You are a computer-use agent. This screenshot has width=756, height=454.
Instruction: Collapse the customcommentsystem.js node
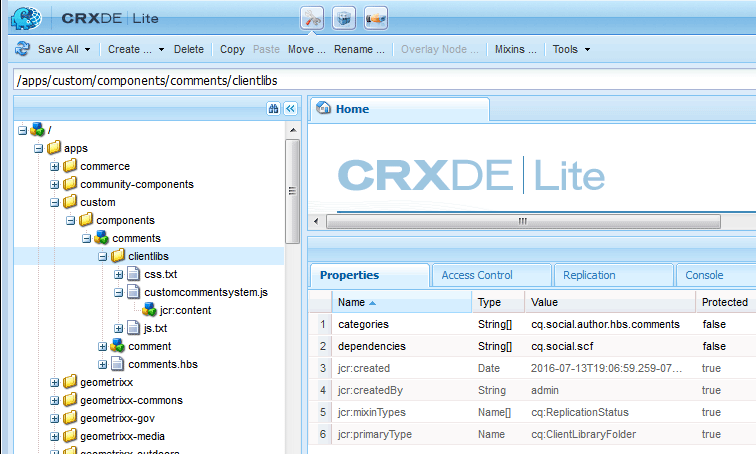click(119, 293)
